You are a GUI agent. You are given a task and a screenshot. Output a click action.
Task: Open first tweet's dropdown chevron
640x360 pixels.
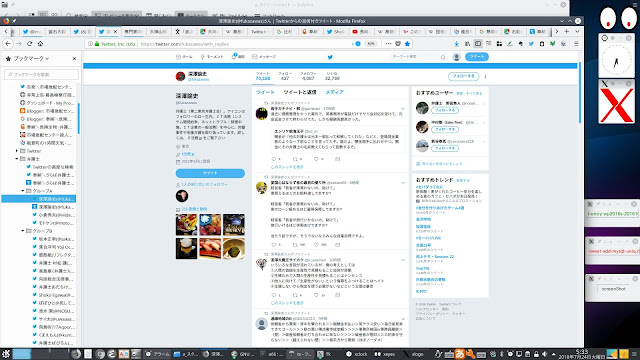point(403,109)
